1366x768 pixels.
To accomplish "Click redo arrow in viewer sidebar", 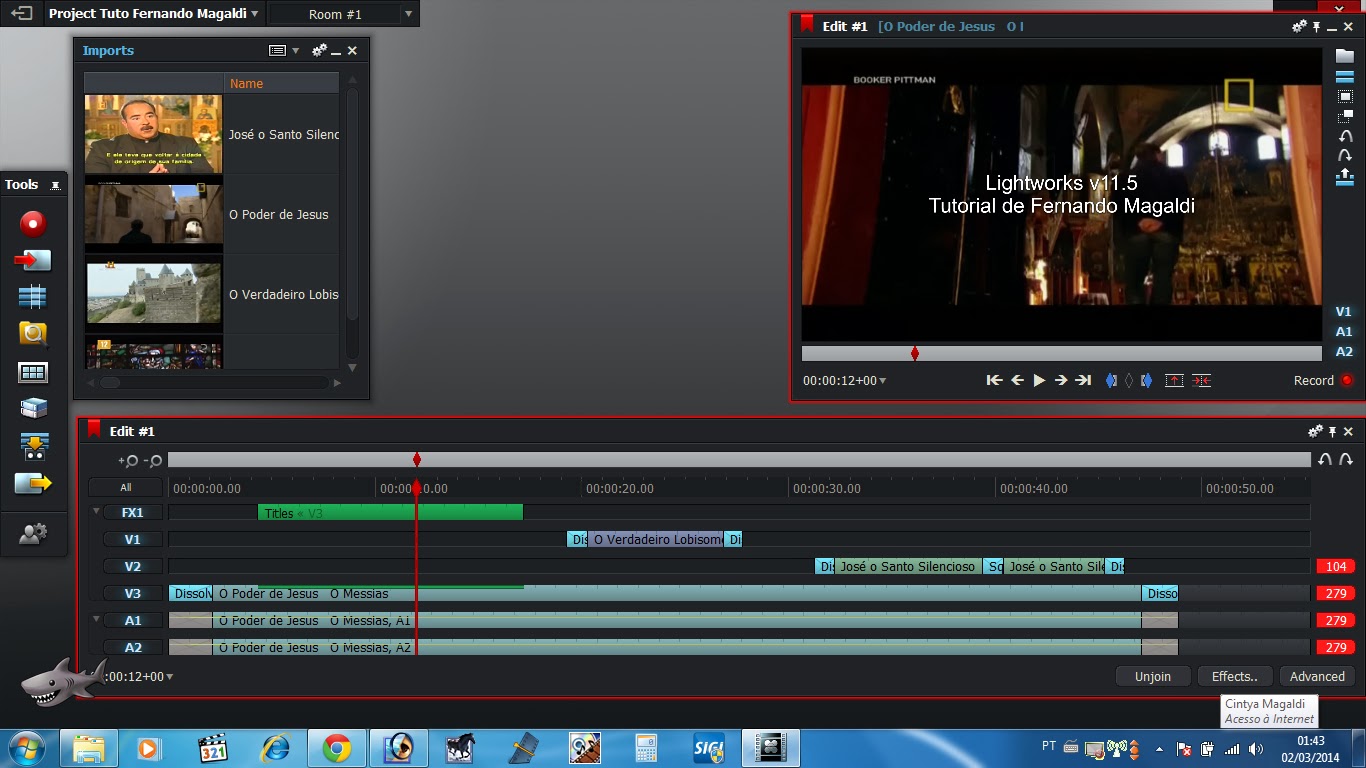I will point(1345,155).
